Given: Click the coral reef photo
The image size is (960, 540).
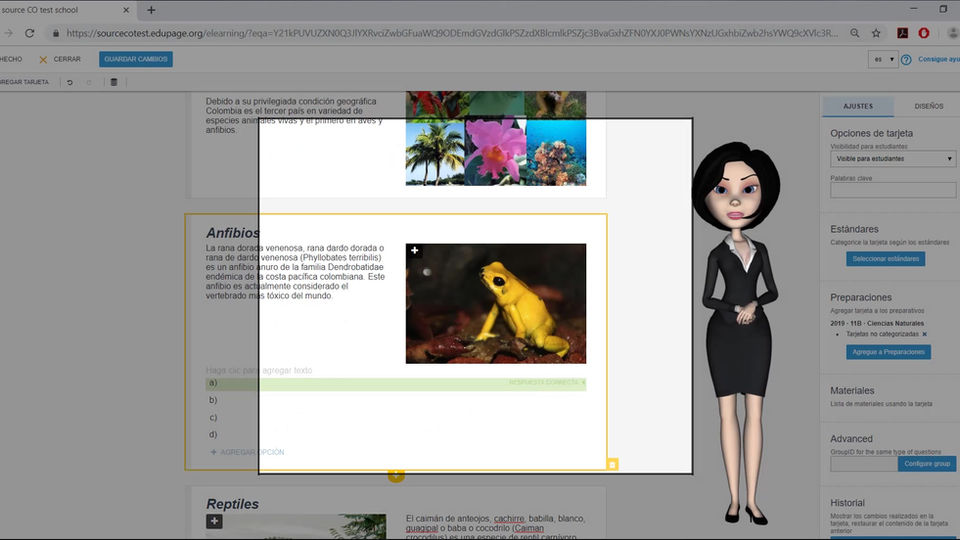Looking at the screenshot, I should tap(556, 152).
